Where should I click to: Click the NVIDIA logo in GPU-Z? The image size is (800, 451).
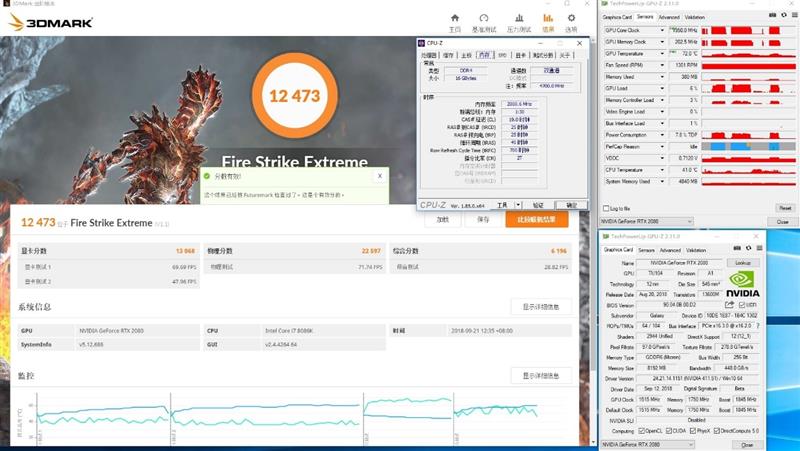(x=742, y=285)
